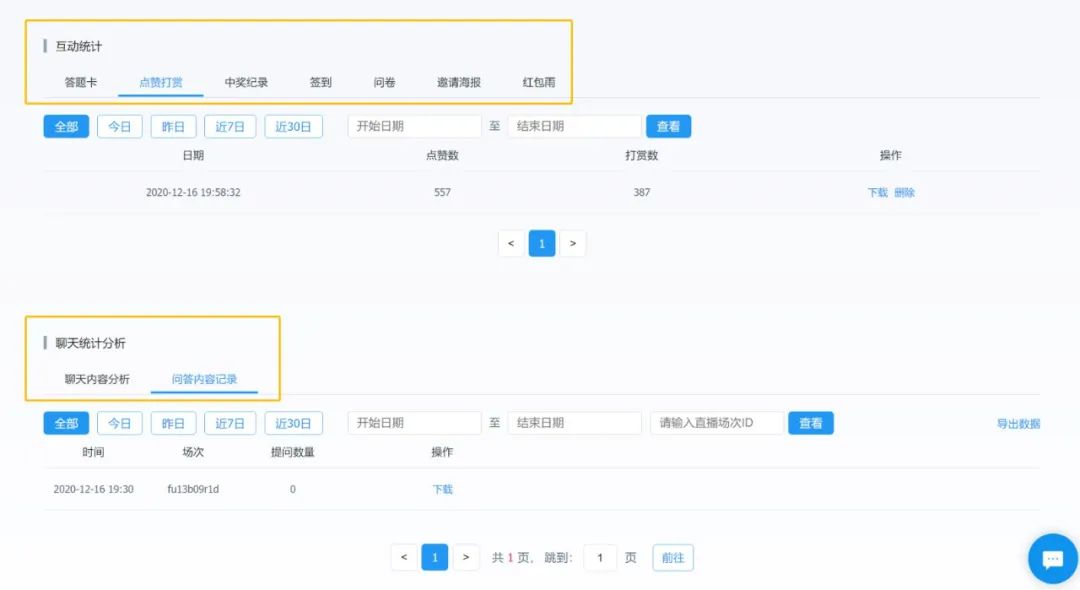Click 结束日期 field in the interaction statistics section

(x=574, y=127)
